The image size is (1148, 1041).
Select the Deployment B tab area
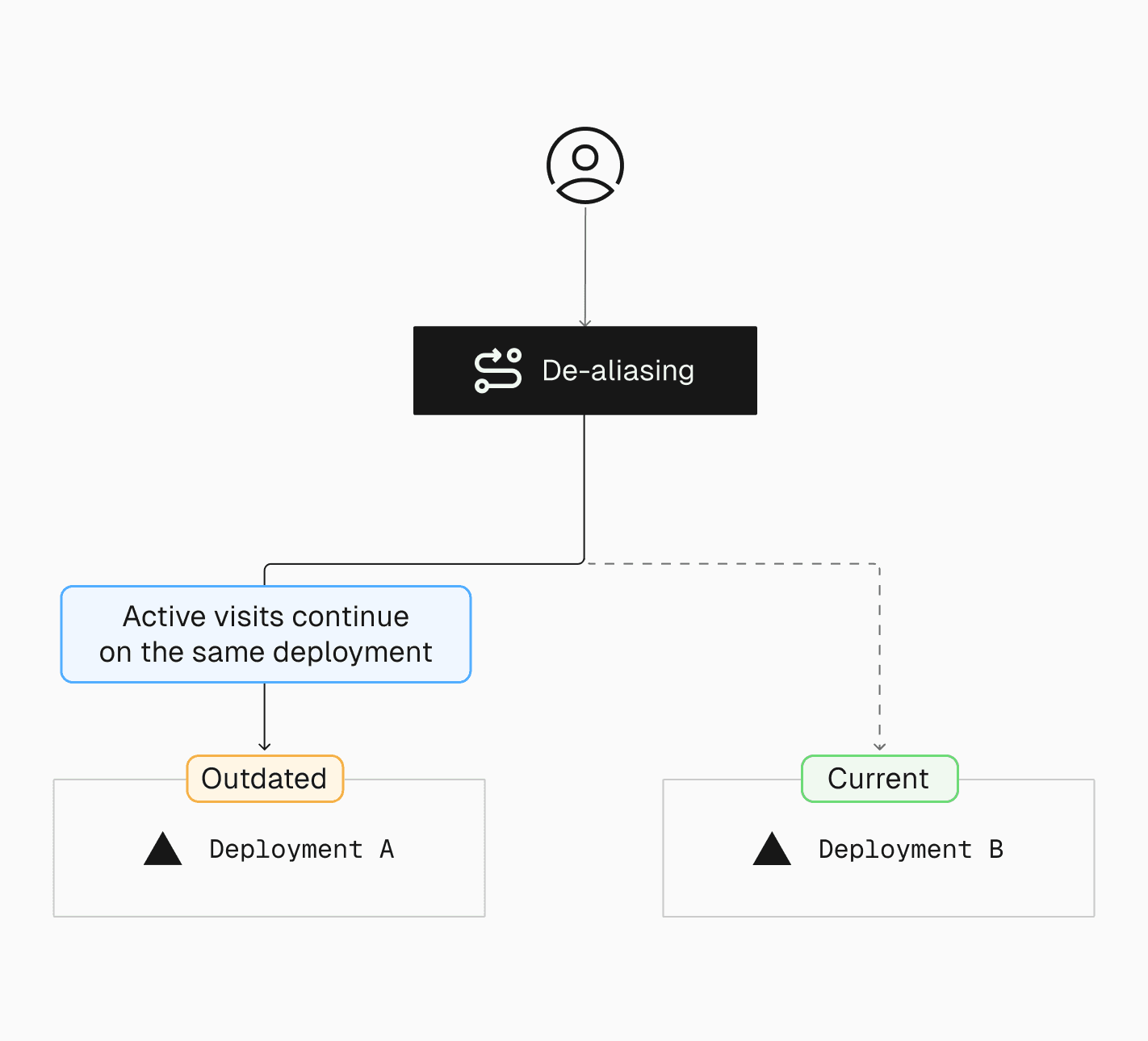point(878,849)
